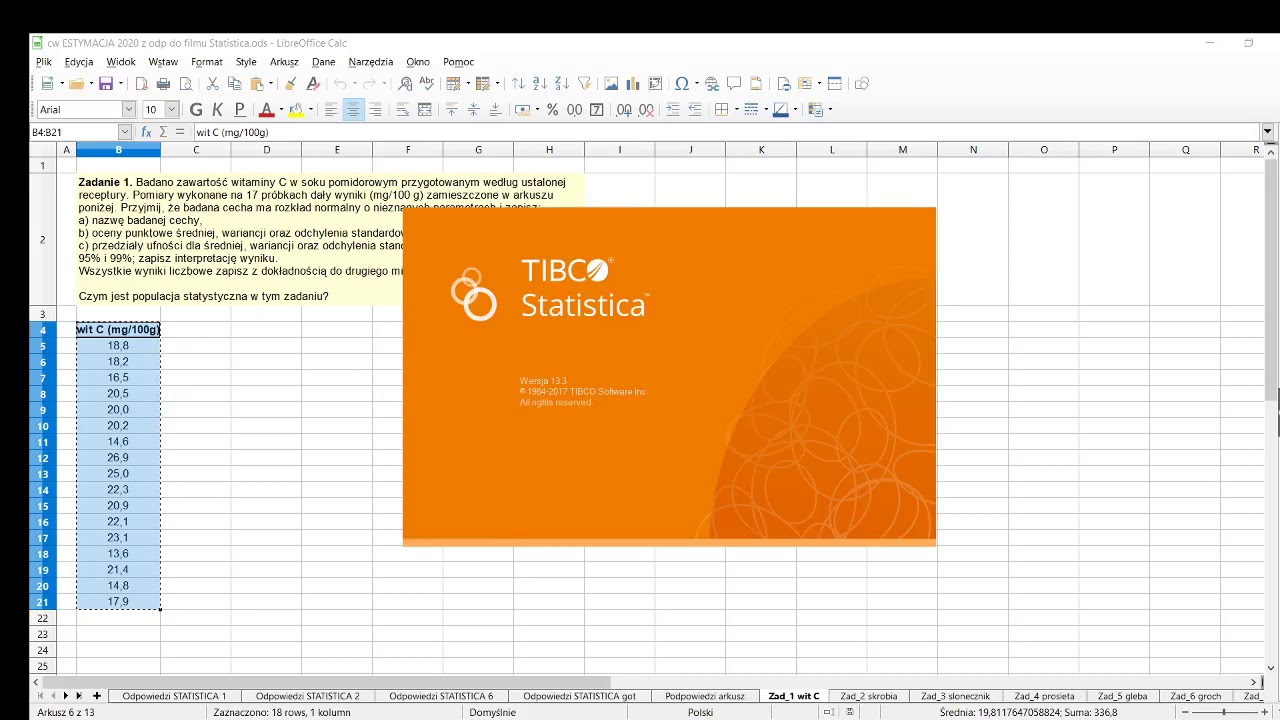Viewport: 1280px width, 720px height.
Task: Click the Polski language status field
Action: click(x=700, y=712)
